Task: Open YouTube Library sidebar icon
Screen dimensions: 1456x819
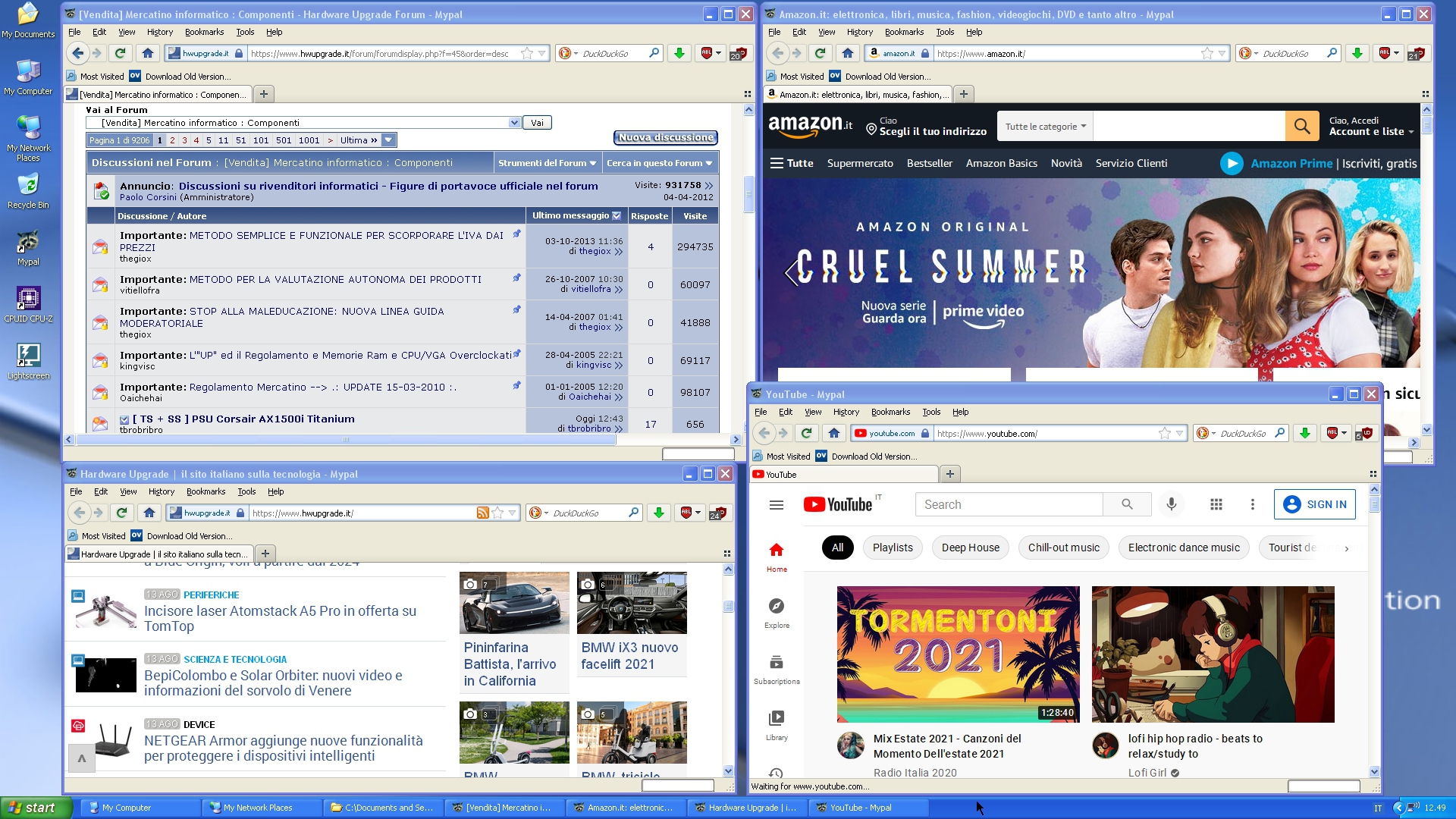Action: click(777, 725)
